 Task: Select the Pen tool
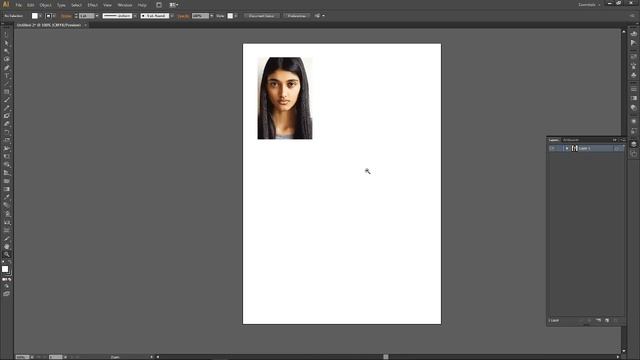click(x=7, y=68)
